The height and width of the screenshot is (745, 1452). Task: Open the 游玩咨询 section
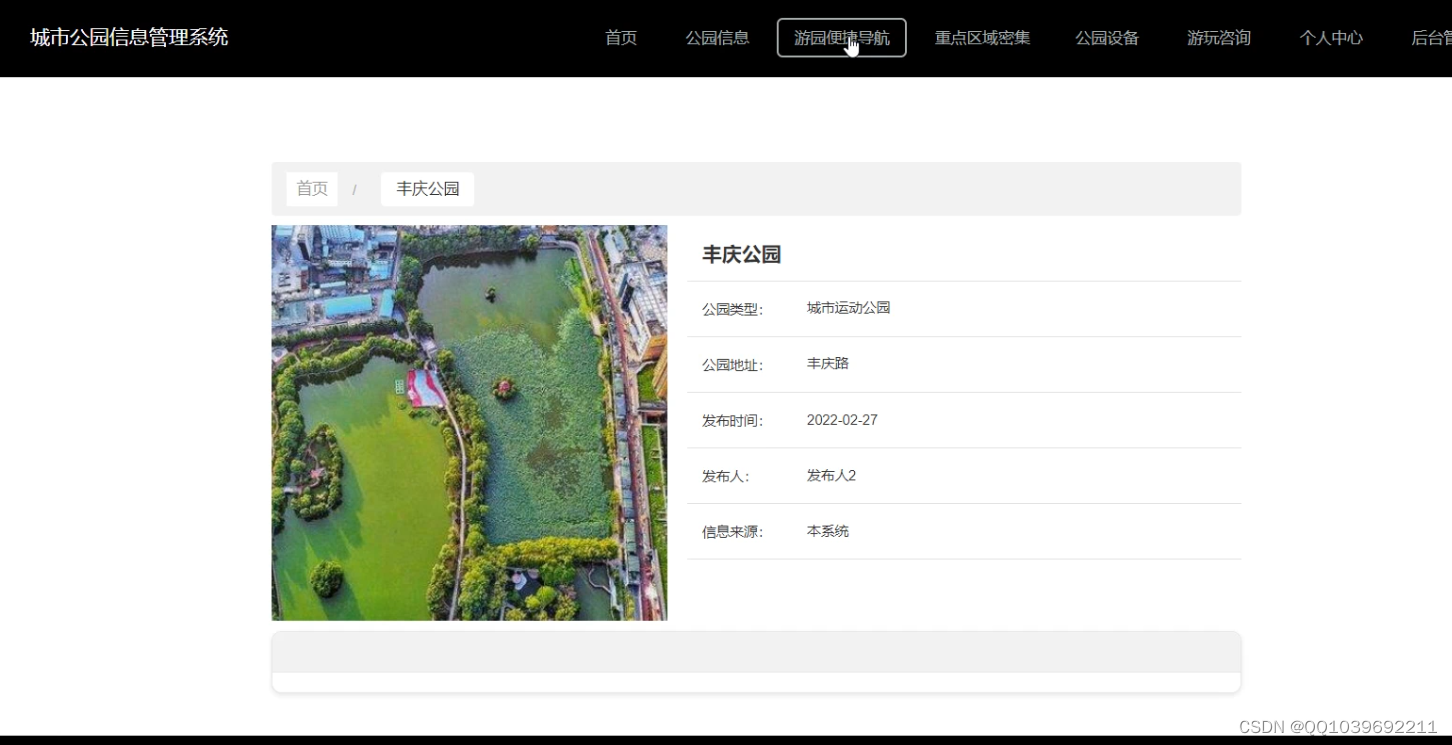[1219, 38]
